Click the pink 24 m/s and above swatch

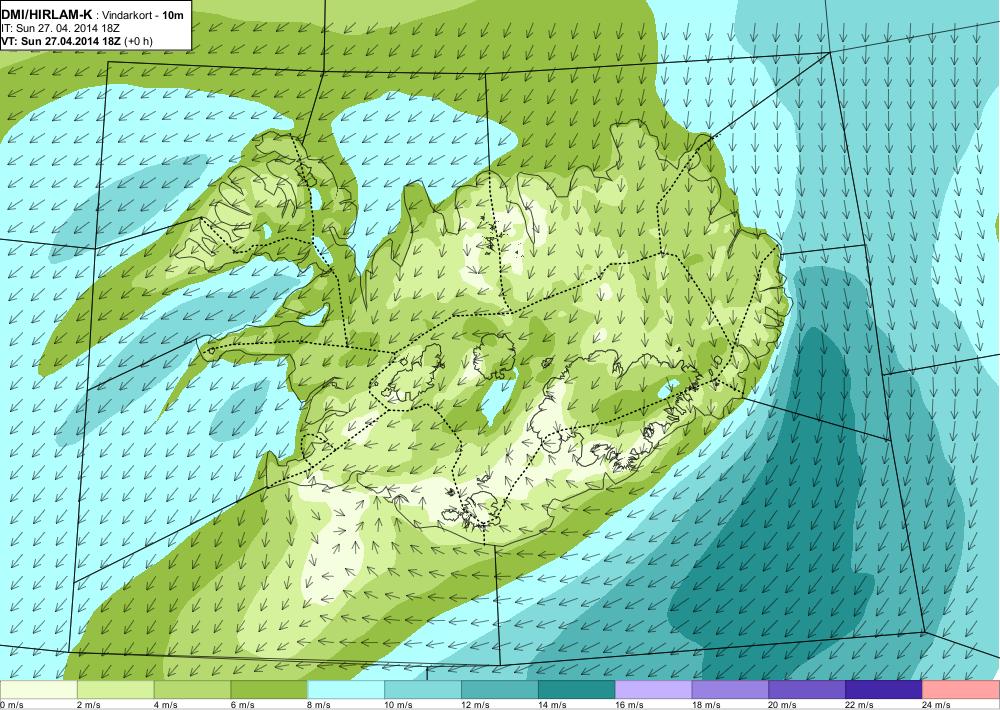pyautogui.click(x=961, y=690)
